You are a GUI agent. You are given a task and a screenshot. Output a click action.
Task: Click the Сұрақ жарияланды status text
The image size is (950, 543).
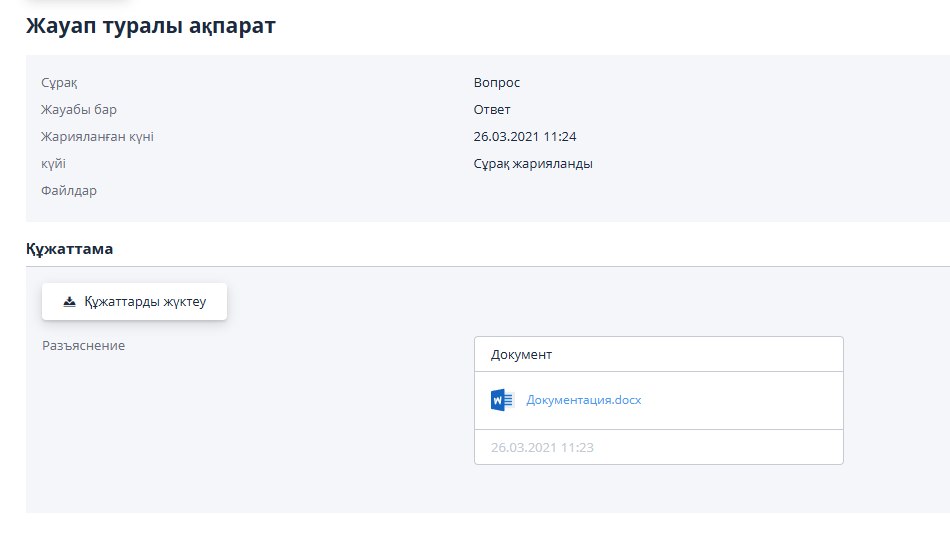click(x=533, y=164)
